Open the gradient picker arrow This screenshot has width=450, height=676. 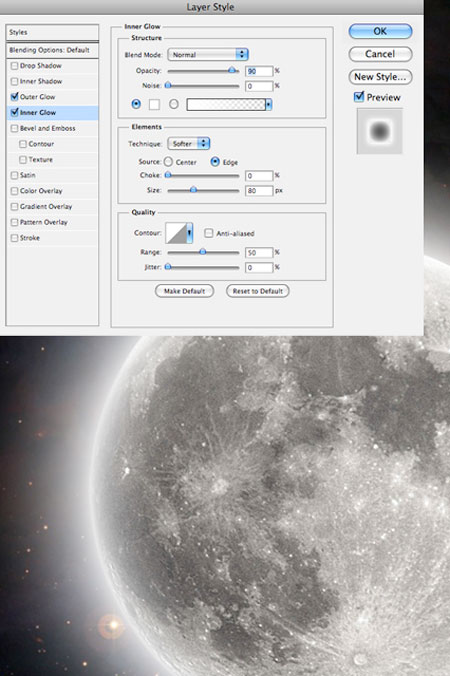[269, 104]
